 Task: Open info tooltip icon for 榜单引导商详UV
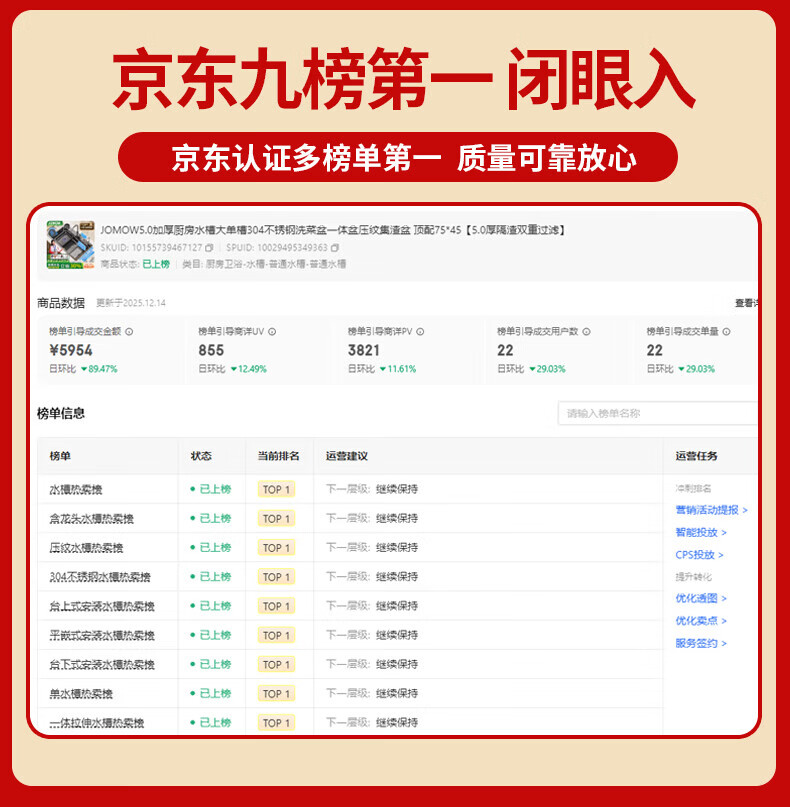pos(272,332)
